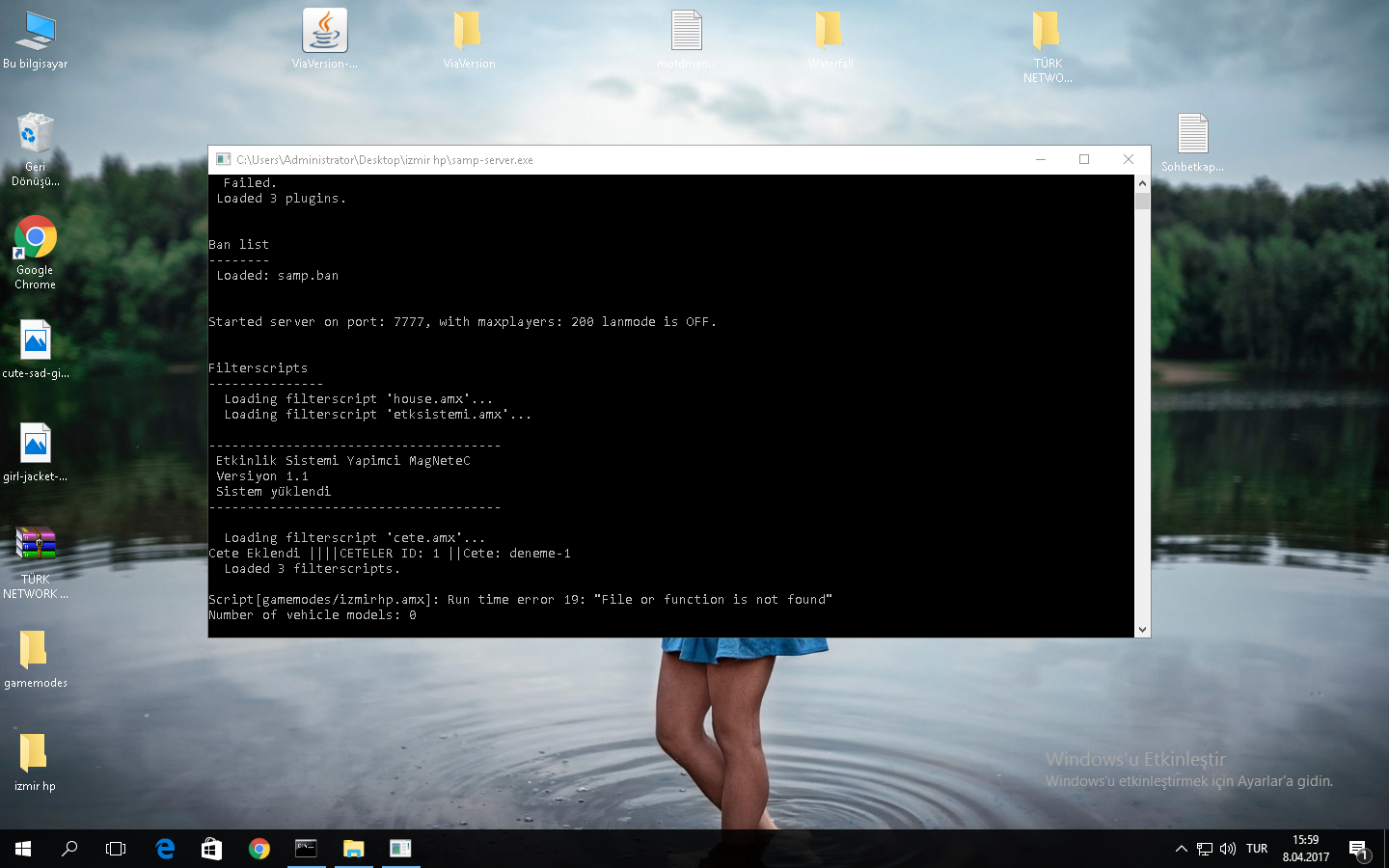Click 'Loading filterscript 'house.amx'' line
The image size is (1389, 868).
pyautogui.click(x=358, y=399)
